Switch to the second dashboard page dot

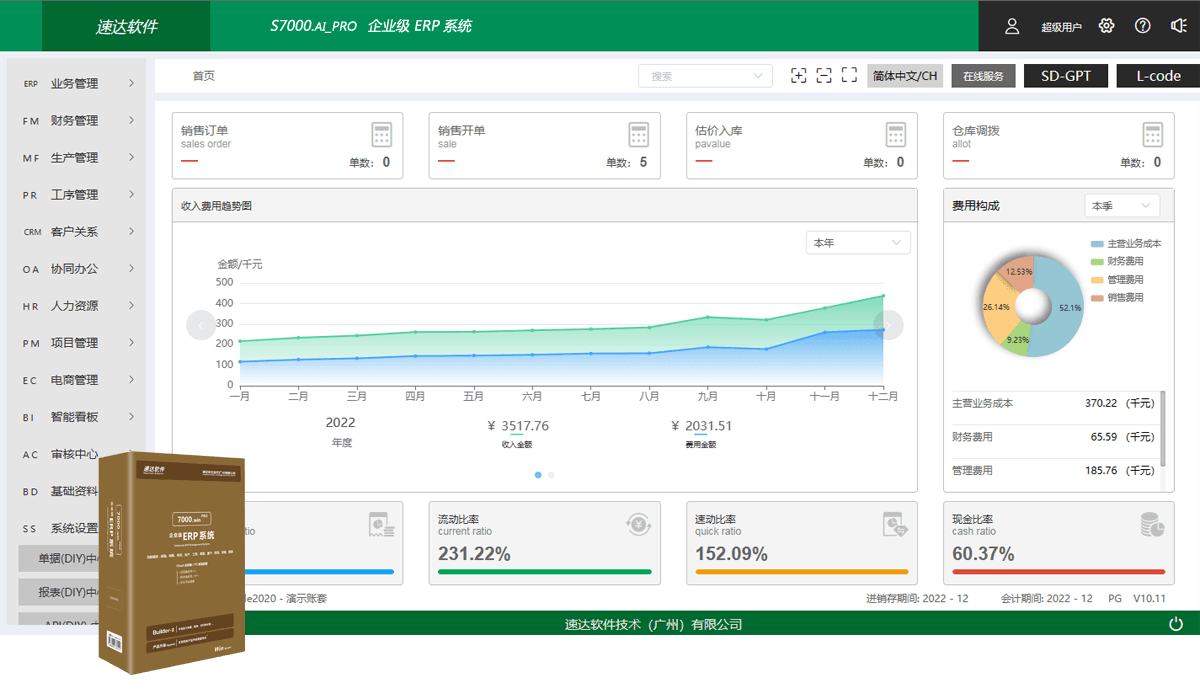(x=550, y=475)
